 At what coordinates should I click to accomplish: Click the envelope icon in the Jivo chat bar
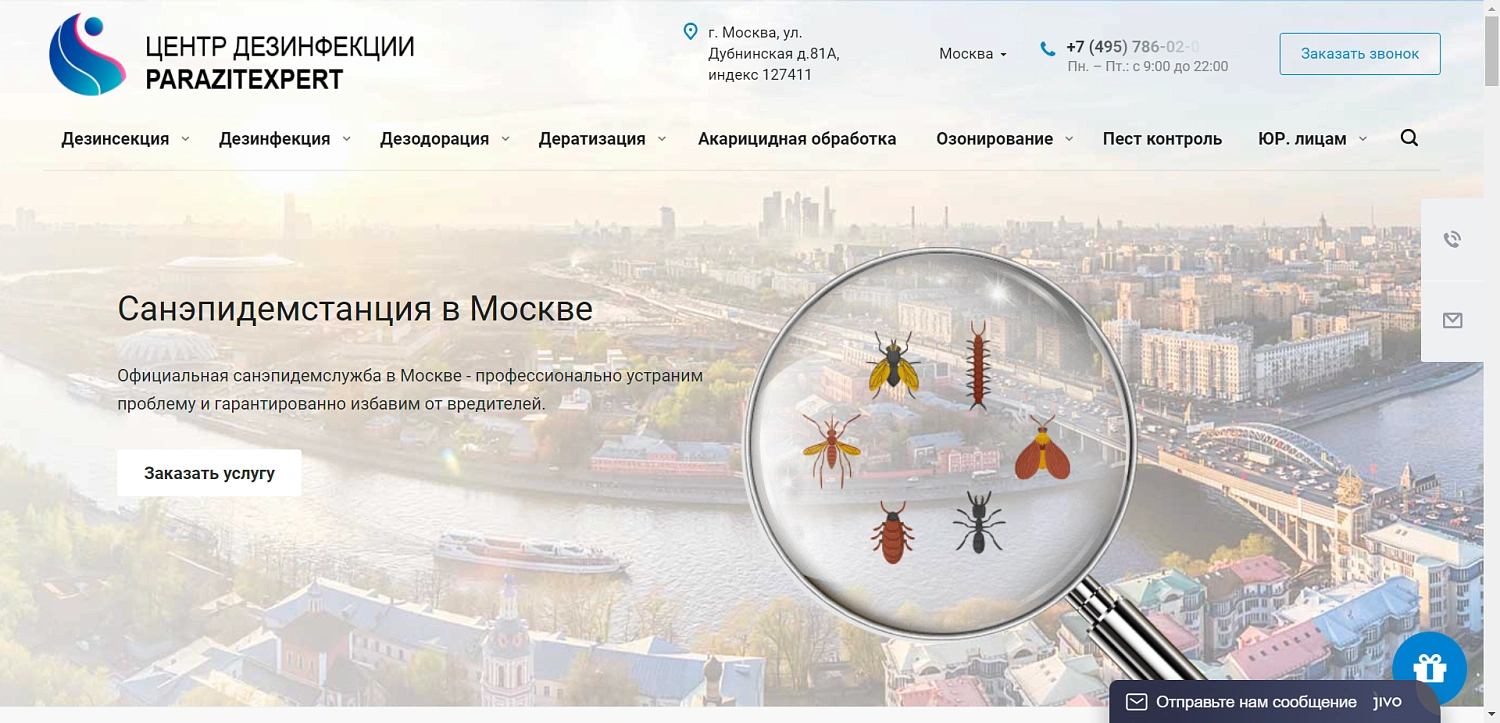pos(1136,701)
